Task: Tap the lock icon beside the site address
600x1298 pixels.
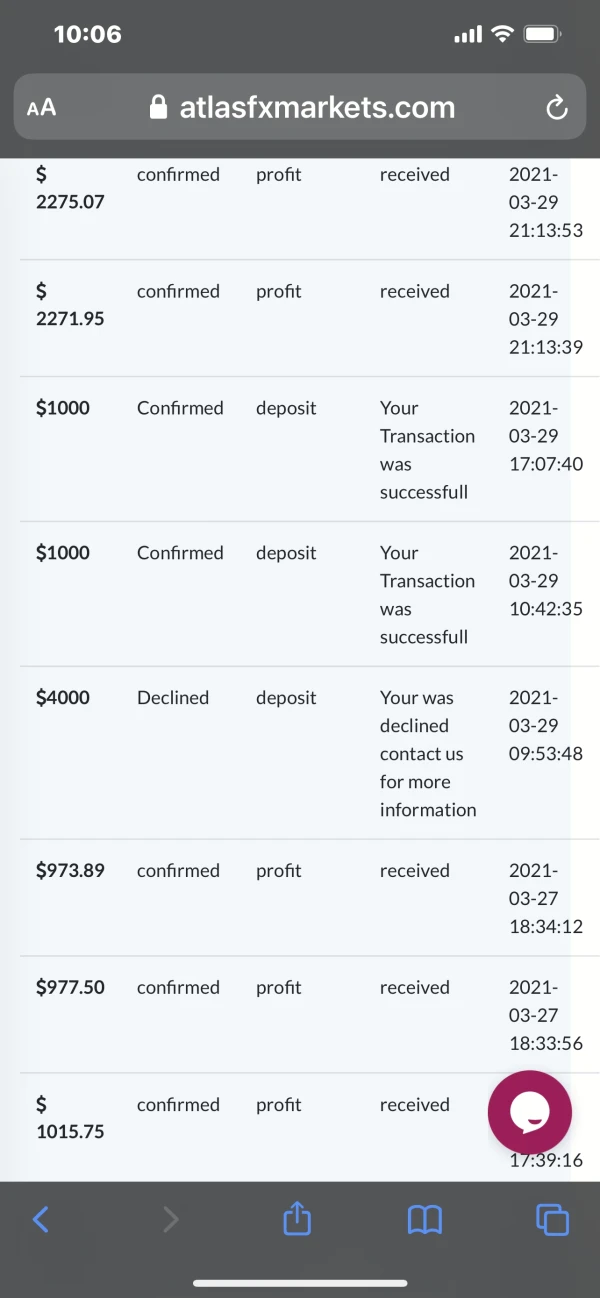Action: tap(158, 108)
